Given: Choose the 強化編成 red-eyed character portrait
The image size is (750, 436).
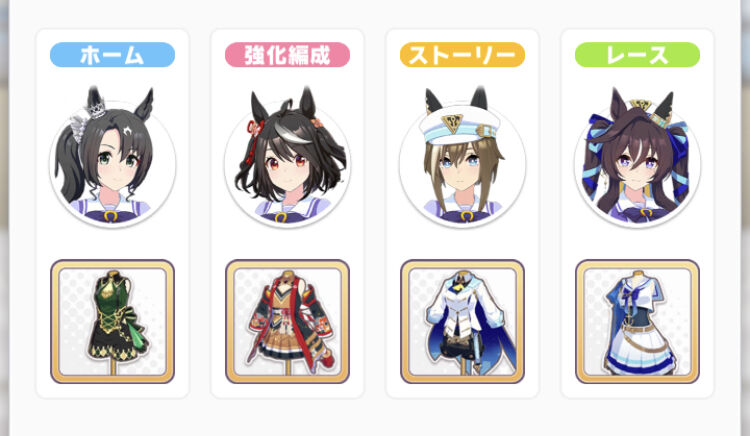Looking at the screenshot, I should coord(287,157).
